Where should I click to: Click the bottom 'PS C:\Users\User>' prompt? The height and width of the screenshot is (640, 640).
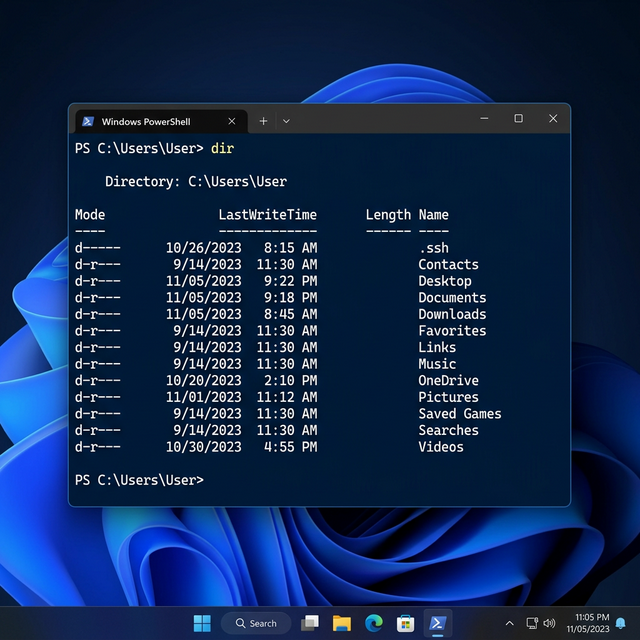point(139,480)
